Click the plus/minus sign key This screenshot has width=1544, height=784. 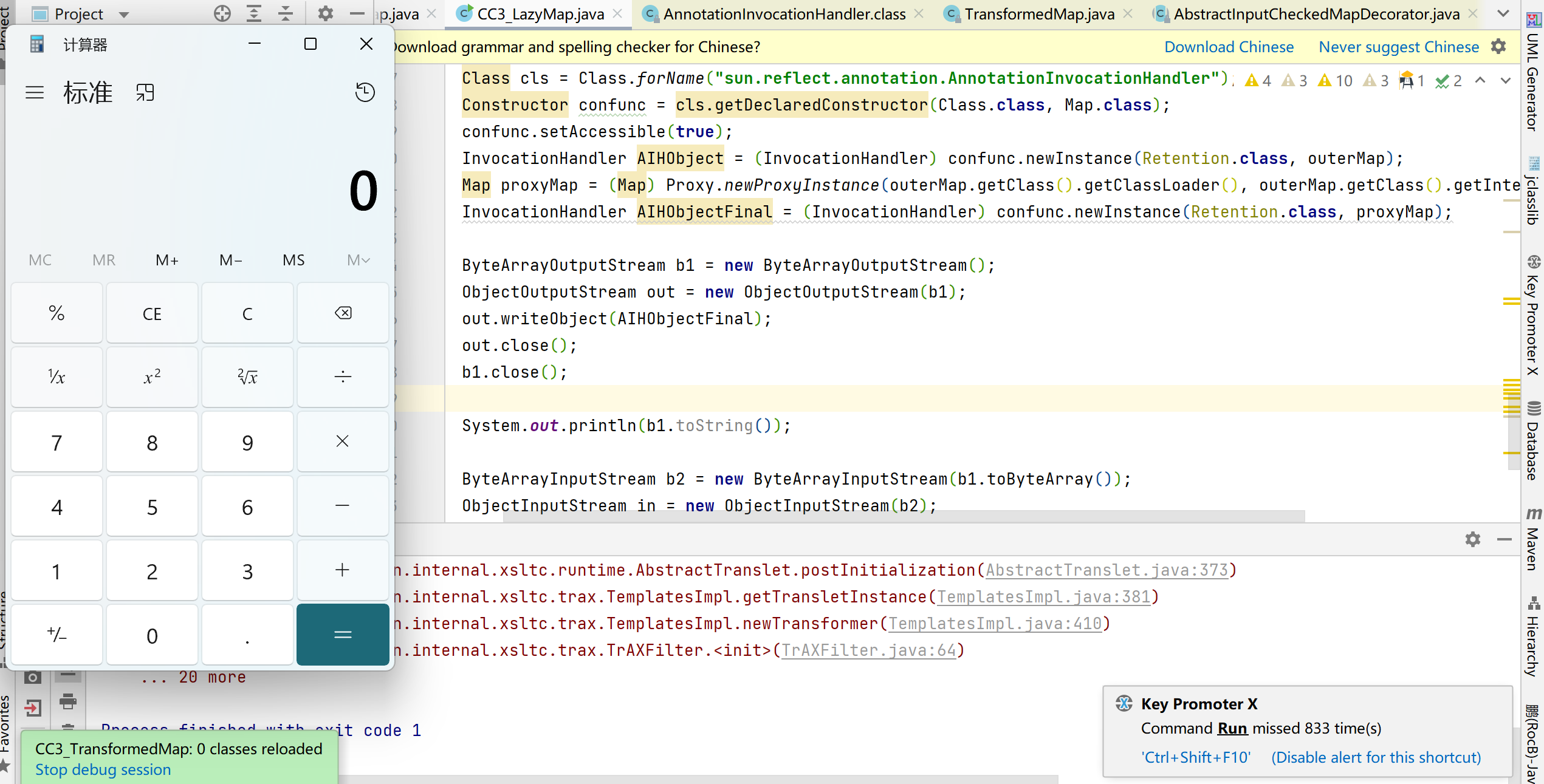pos(57,635)
